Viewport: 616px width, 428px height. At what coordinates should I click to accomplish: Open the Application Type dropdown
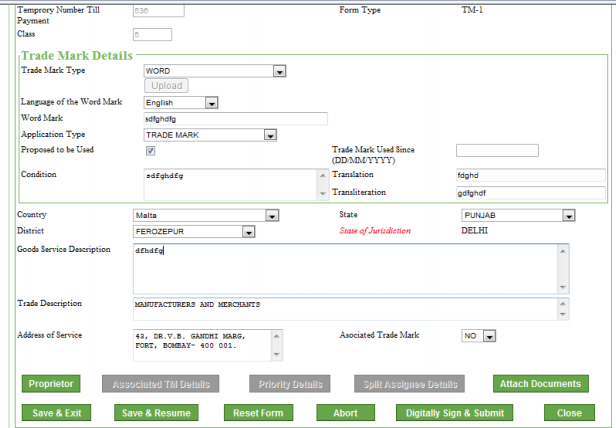pyautogui.click(x=210, y=135)
